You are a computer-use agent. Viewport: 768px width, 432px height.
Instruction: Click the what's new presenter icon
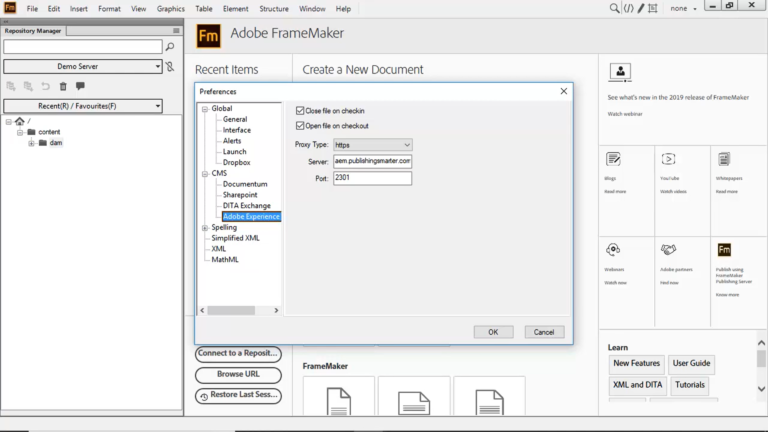tap(620, 72)
